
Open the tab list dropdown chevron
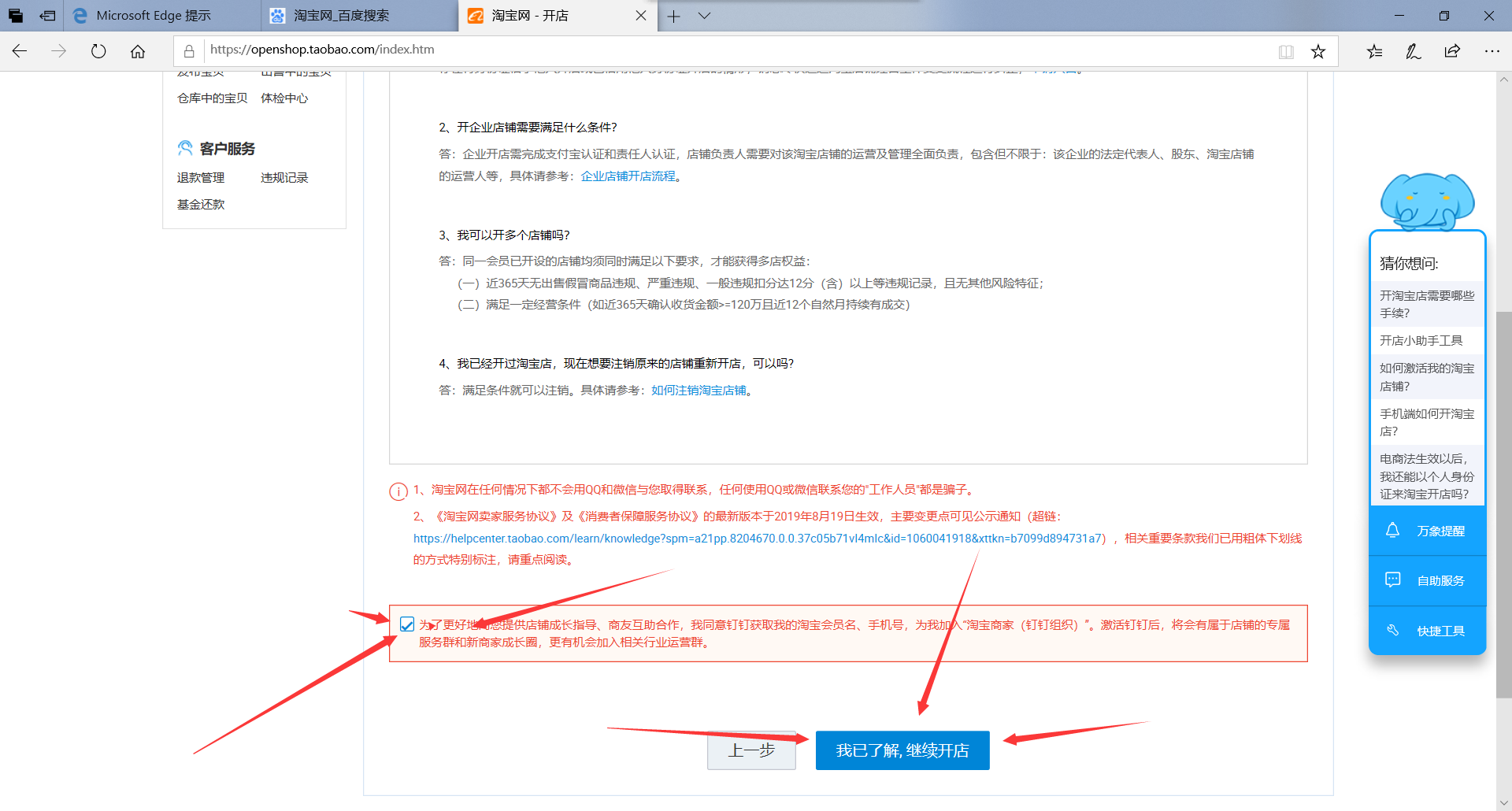(x=704, y=16)
